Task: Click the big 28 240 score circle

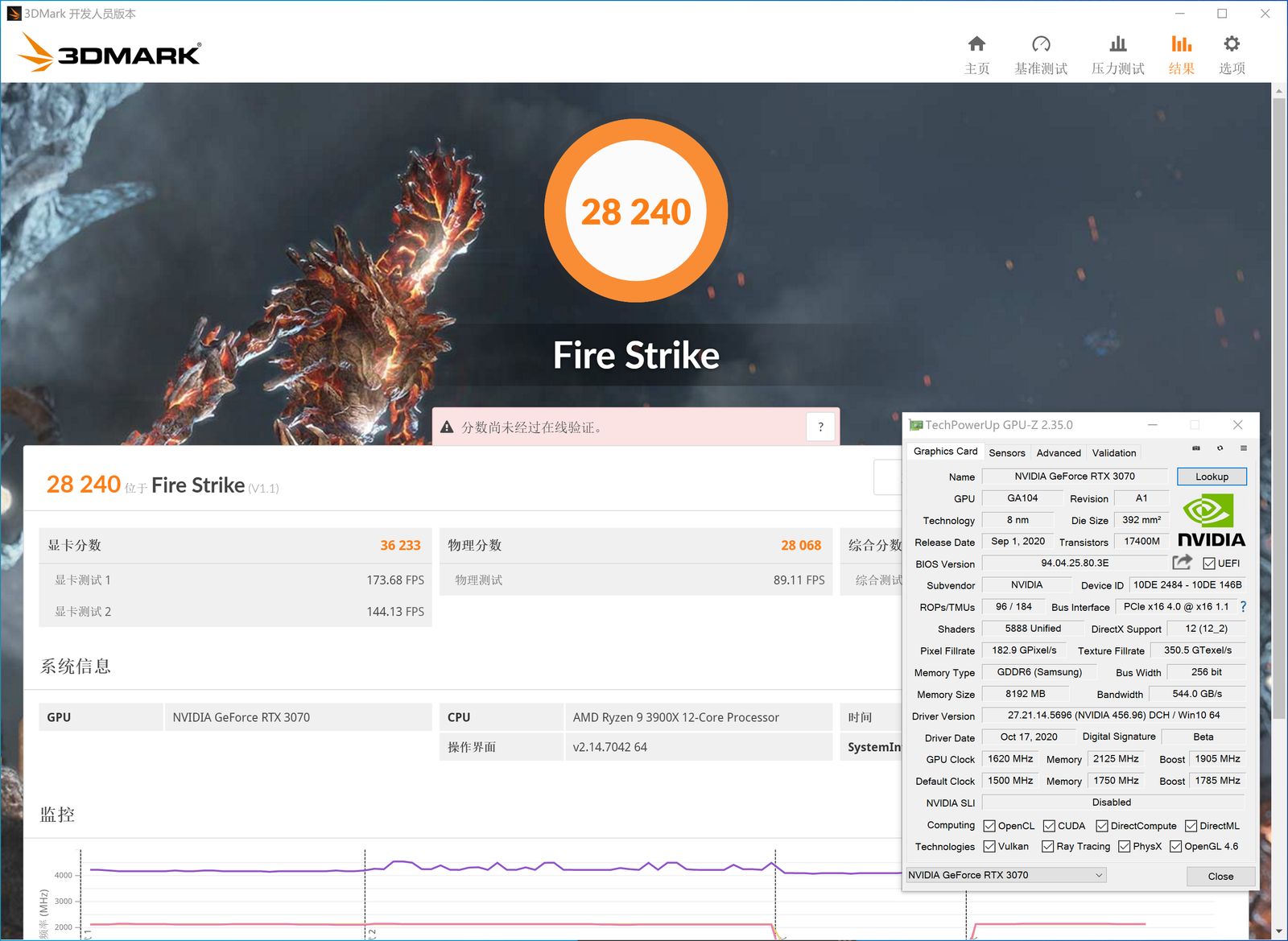Action: 636,211
